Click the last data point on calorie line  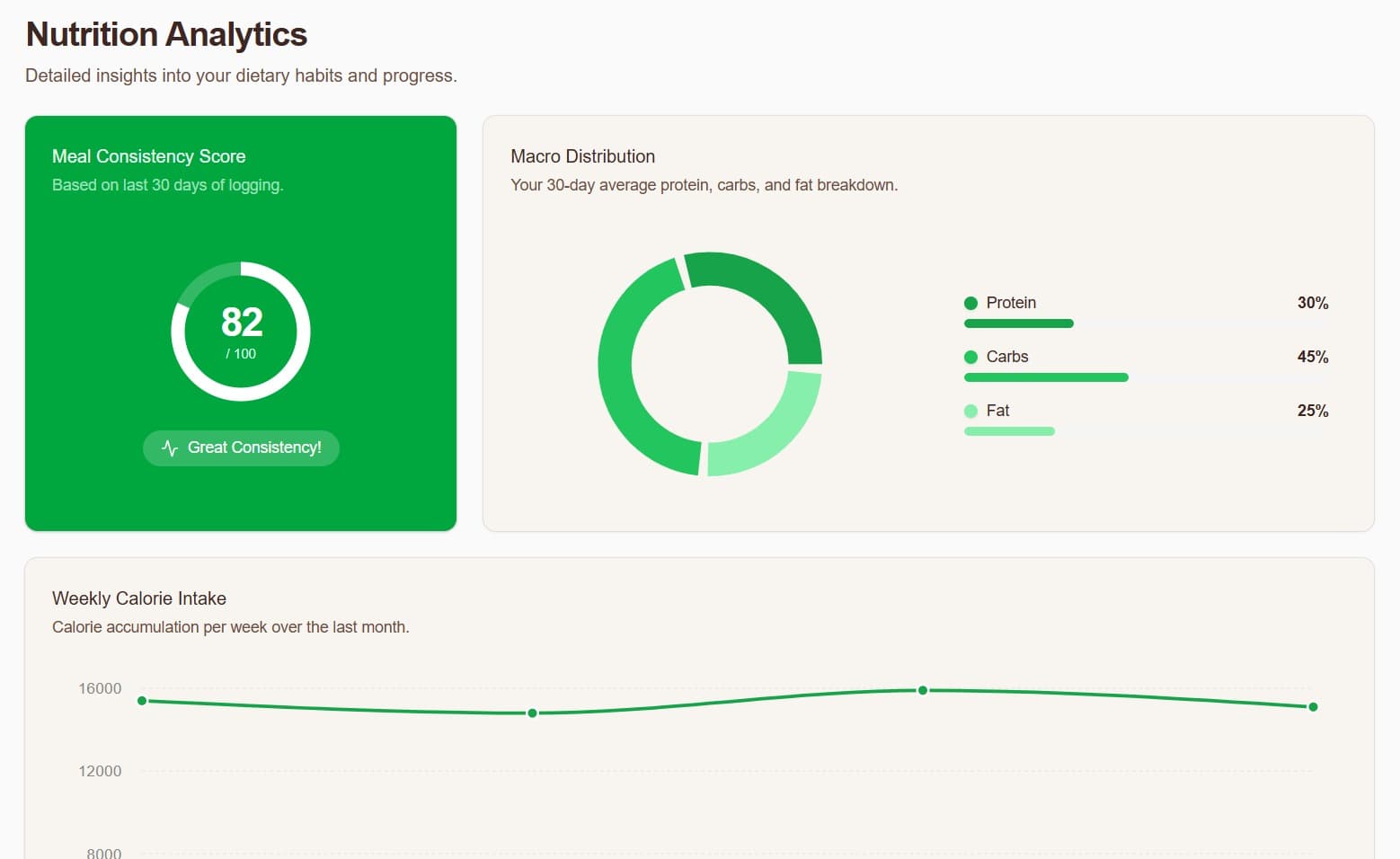[1313, 707]
